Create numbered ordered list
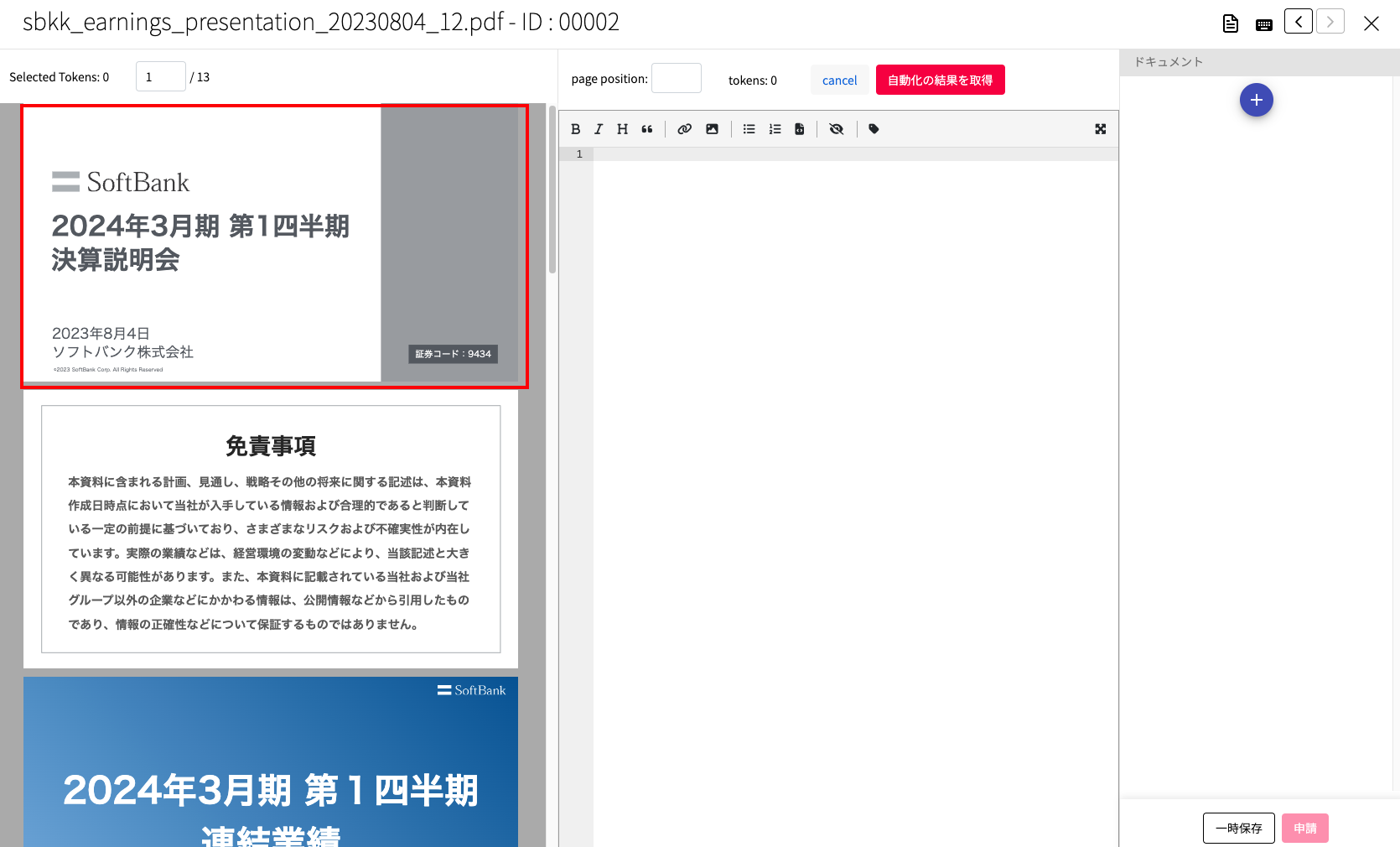Image resolution: width=1400 pixels, height=847 pixels. pyautogui.click(x=775, y=129)
